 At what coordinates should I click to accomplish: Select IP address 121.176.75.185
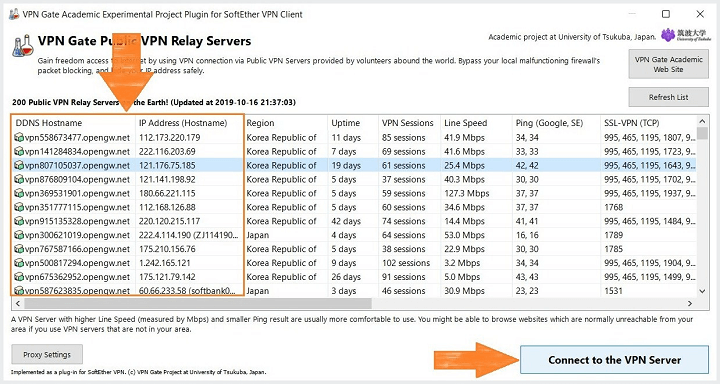[x=167, y=165]
